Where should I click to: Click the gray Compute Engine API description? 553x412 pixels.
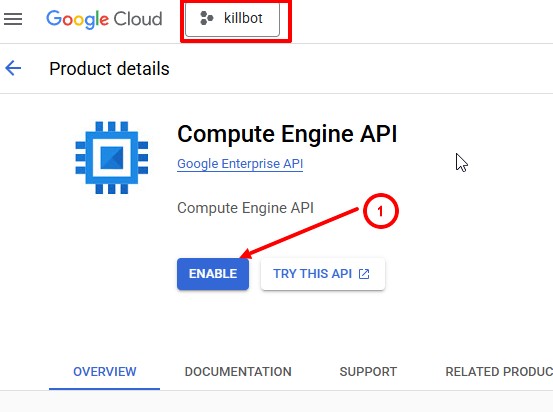[245, 208]
